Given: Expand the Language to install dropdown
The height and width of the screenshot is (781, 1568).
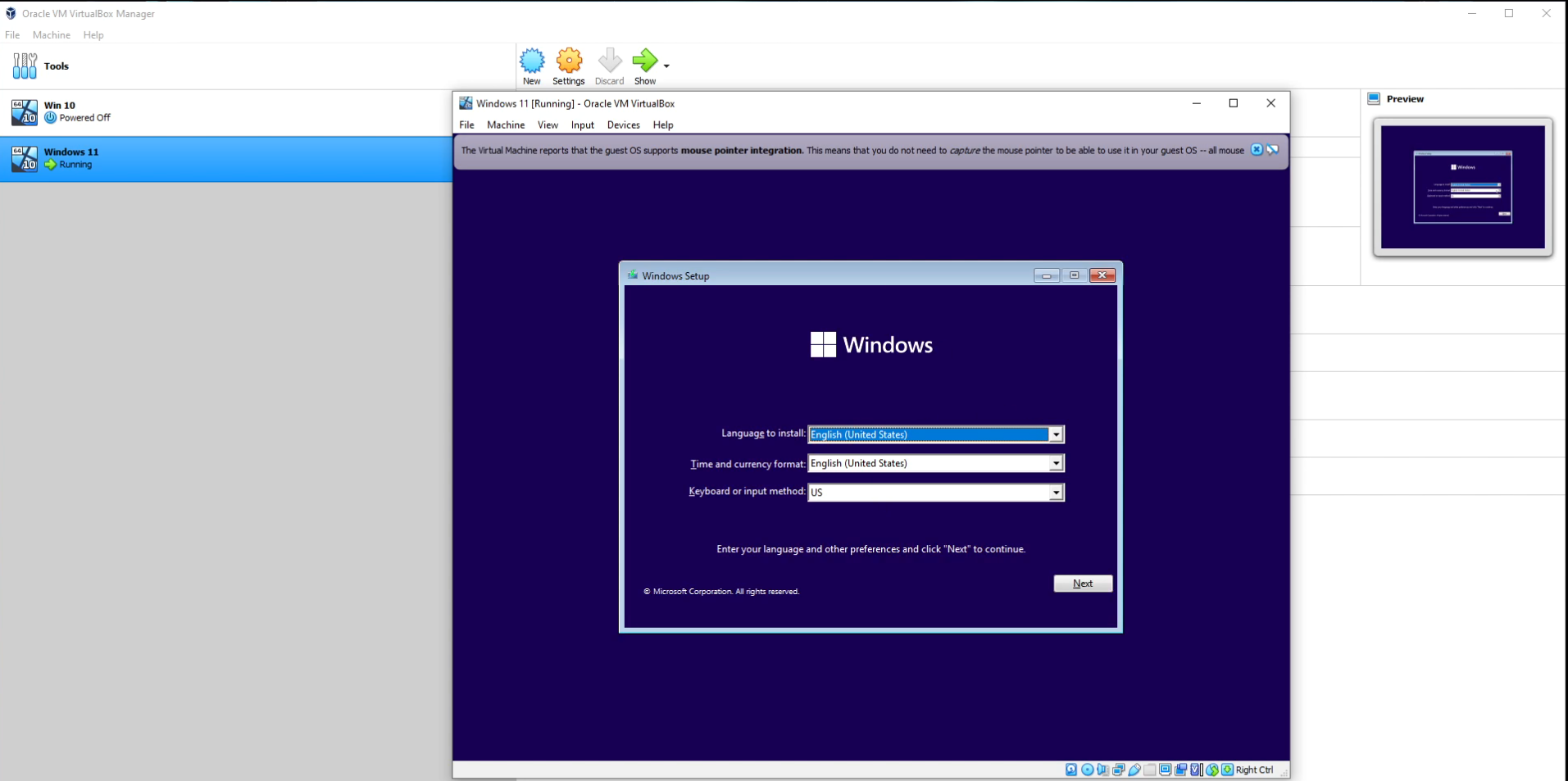Looking at the screenshot, I should pos(1056,434).
